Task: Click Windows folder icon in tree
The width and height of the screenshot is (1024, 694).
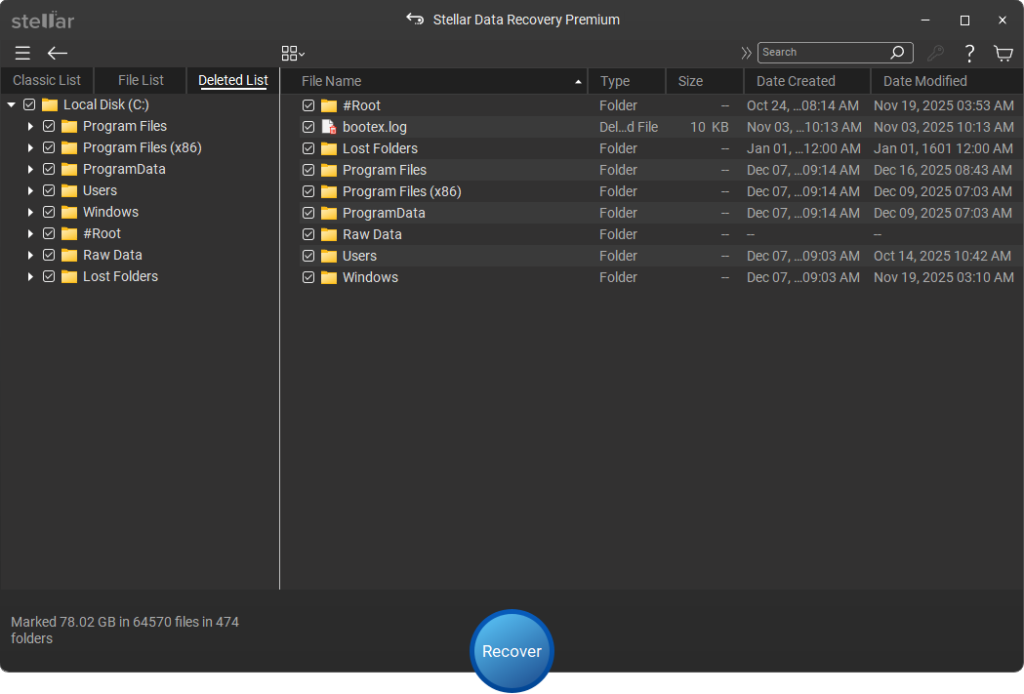Action: (x=69, y=212)
